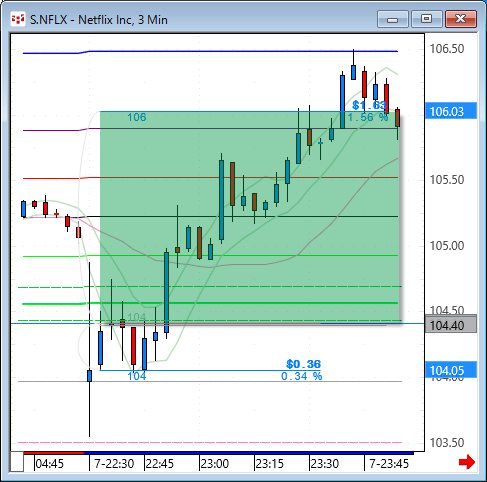Click the blue session bar above time axis

coord(249,453)
